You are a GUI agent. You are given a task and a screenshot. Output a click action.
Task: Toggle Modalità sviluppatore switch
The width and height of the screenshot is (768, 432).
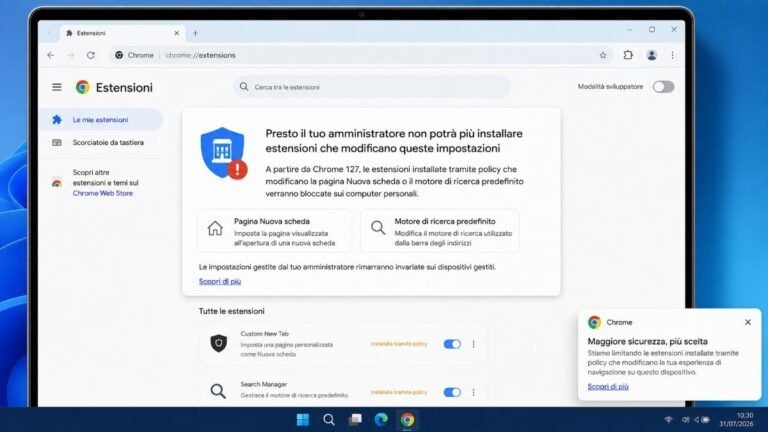[x=663, y=87]
